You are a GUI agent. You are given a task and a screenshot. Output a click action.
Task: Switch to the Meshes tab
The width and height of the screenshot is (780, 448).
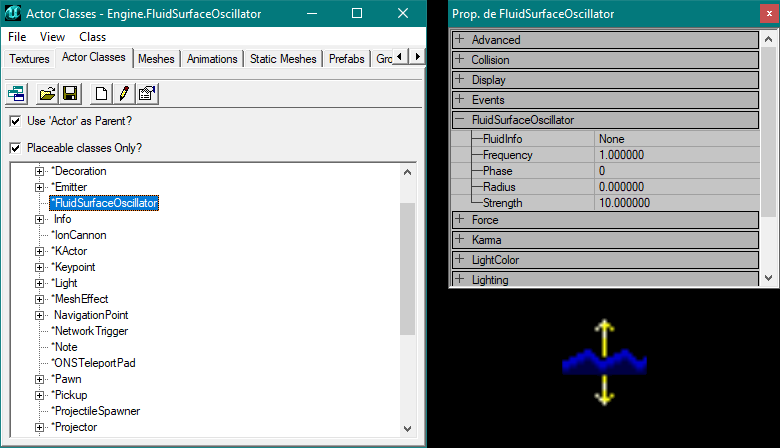coord(156,59)
